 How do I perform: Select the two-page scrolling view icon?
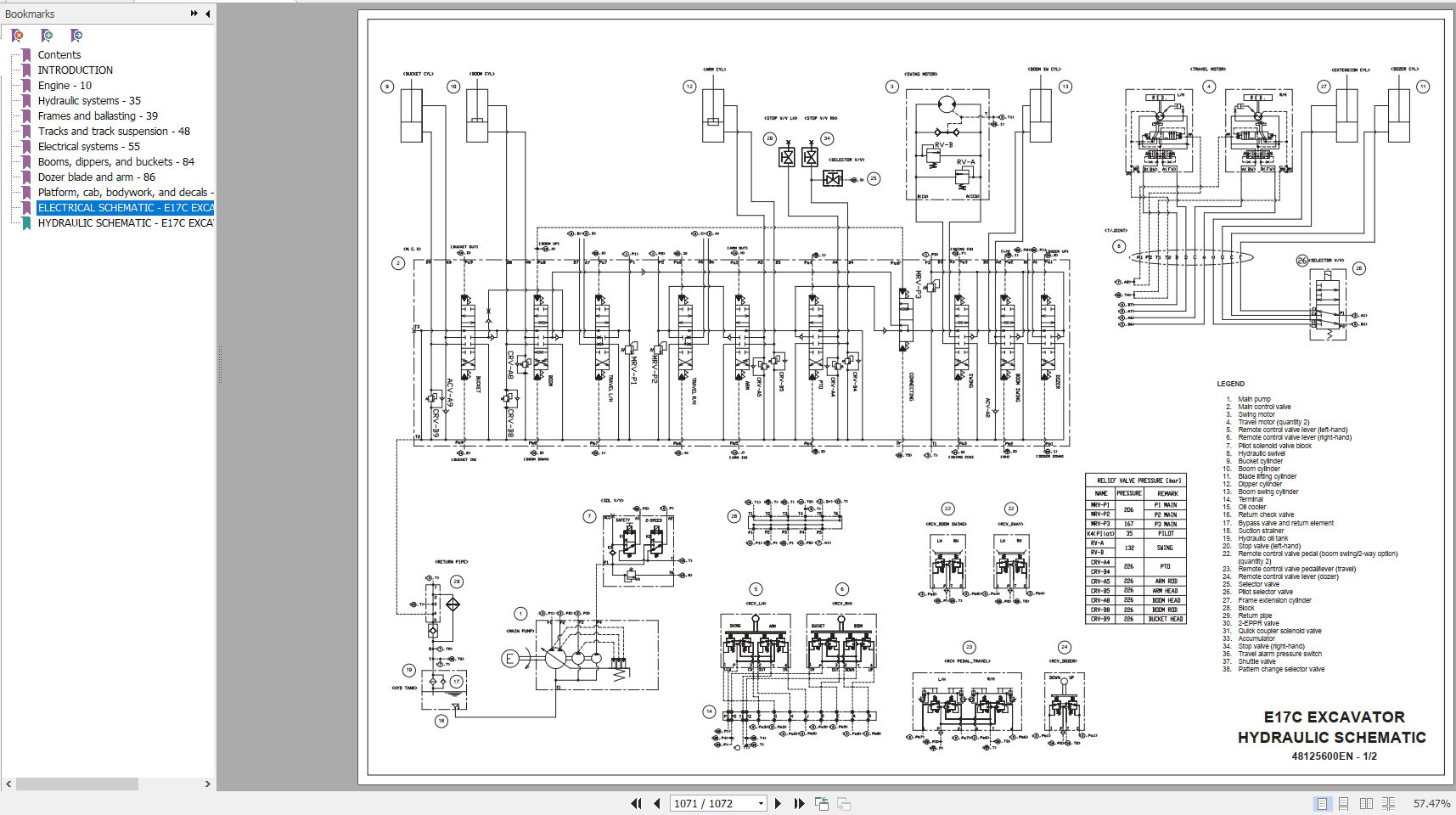point(1389,802)
